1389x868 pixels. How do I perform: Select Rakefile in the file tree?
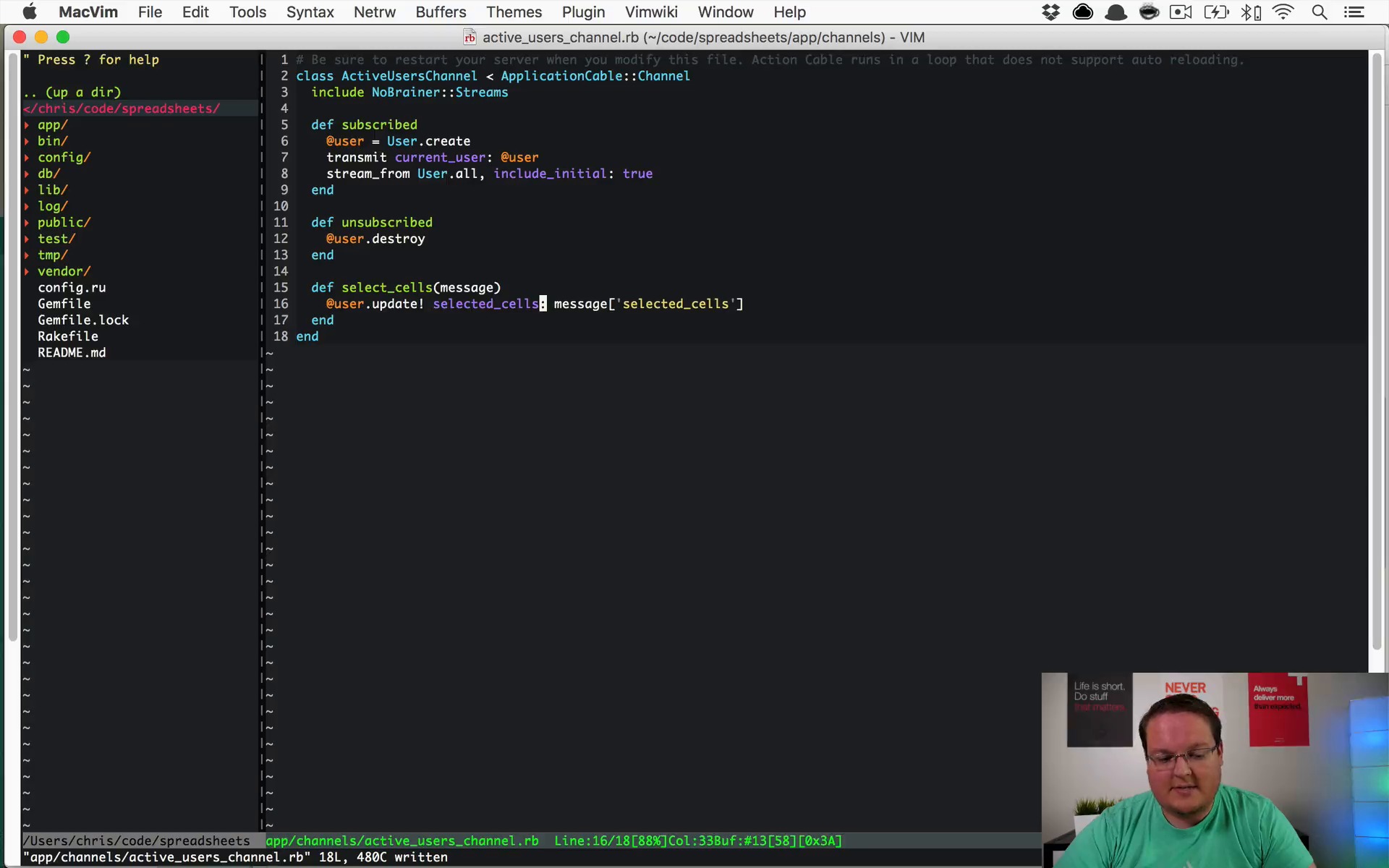click(68, 336)
